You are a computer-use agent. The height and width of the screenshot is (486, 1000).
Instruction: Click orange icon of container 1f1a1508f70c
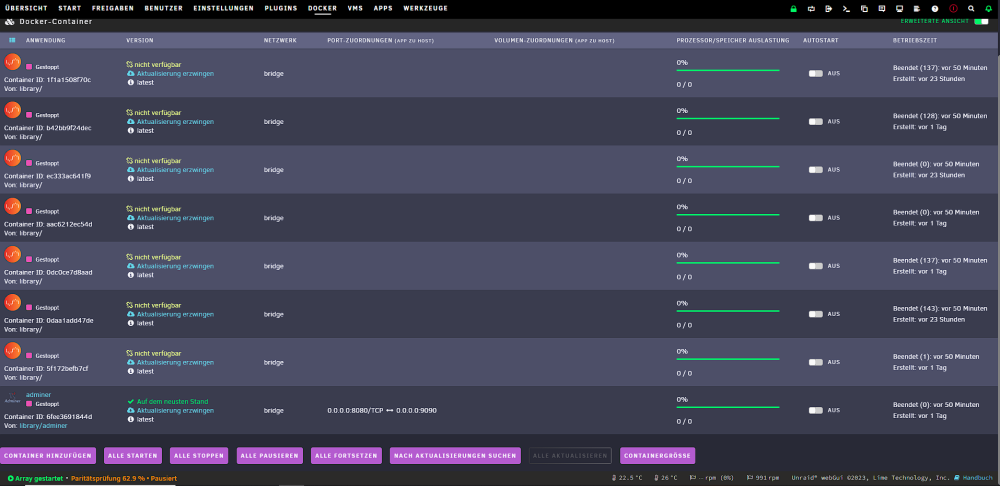13,62
